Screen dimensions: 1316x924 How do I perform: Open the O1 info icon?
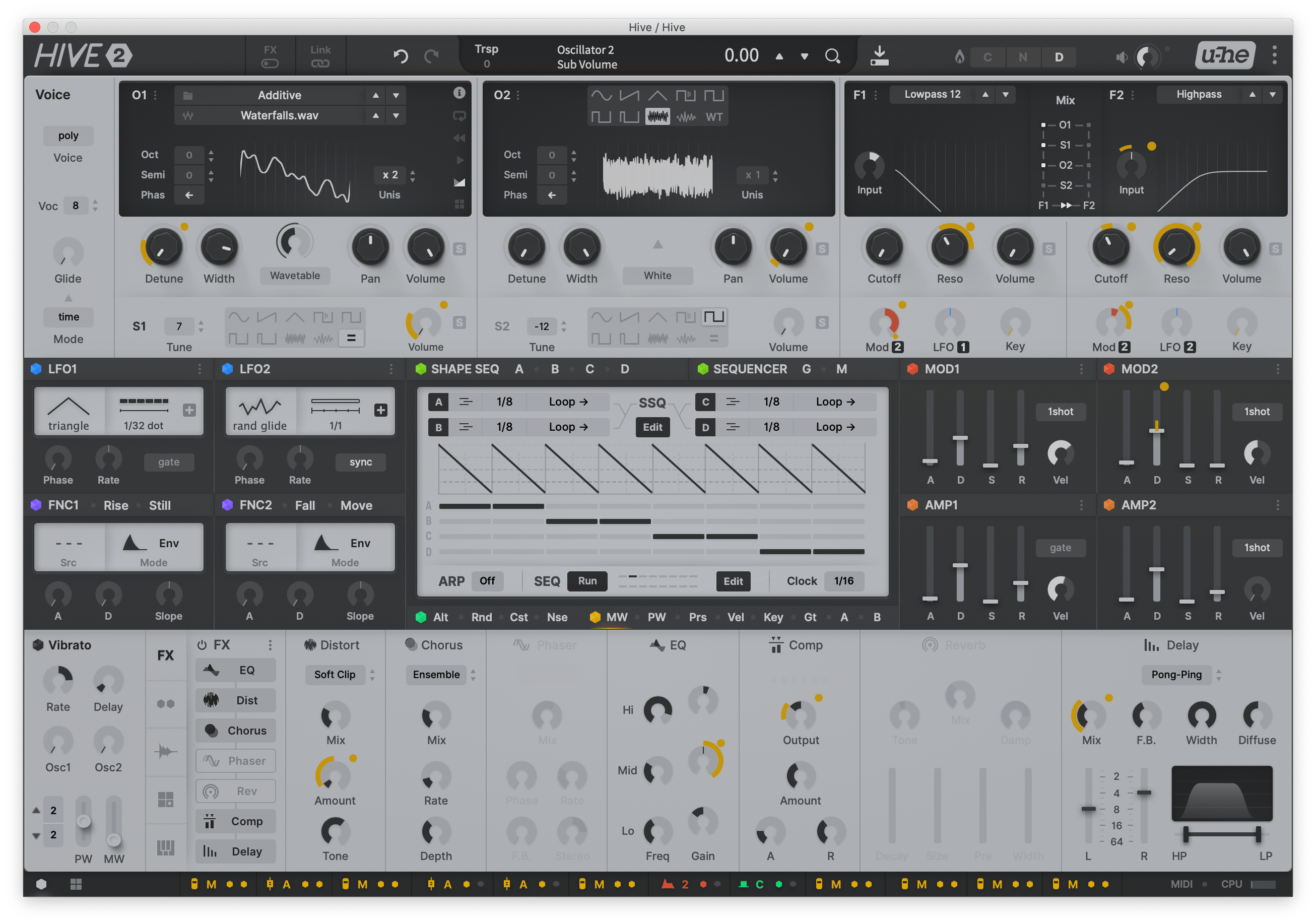(459, 93)
